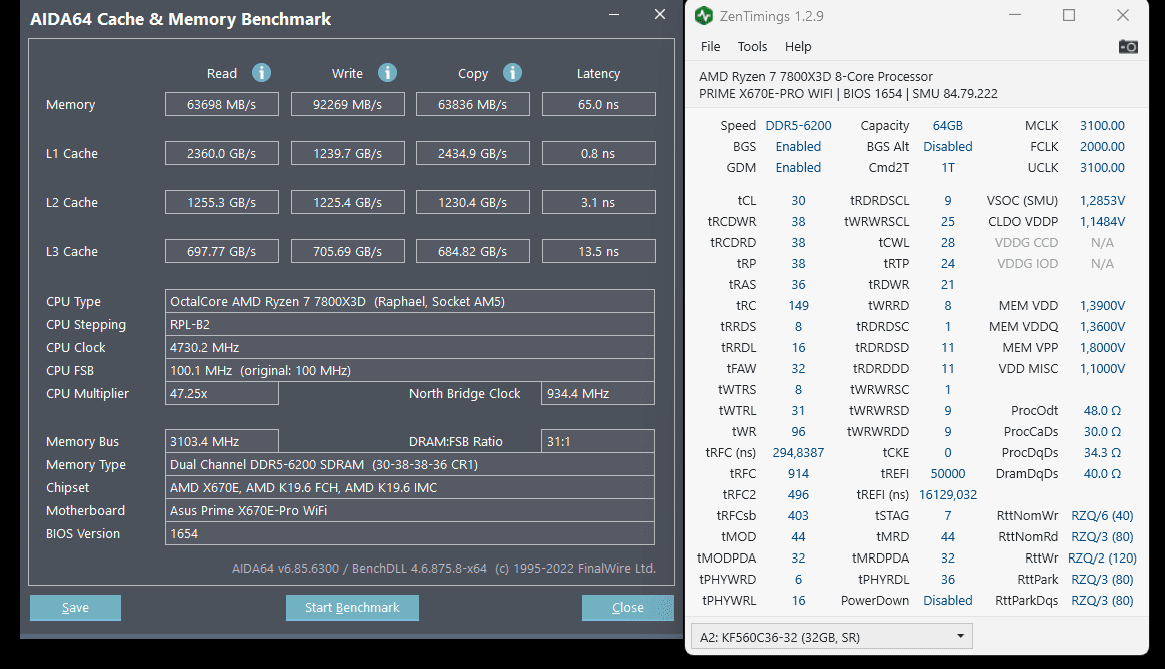
Task: Click the L1 Cache write 1239.7 GB/s
Action: [348, 154]
